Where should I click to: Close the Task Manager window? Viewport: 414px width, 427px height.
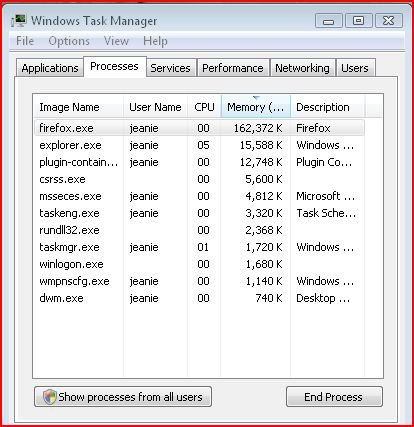389,21
